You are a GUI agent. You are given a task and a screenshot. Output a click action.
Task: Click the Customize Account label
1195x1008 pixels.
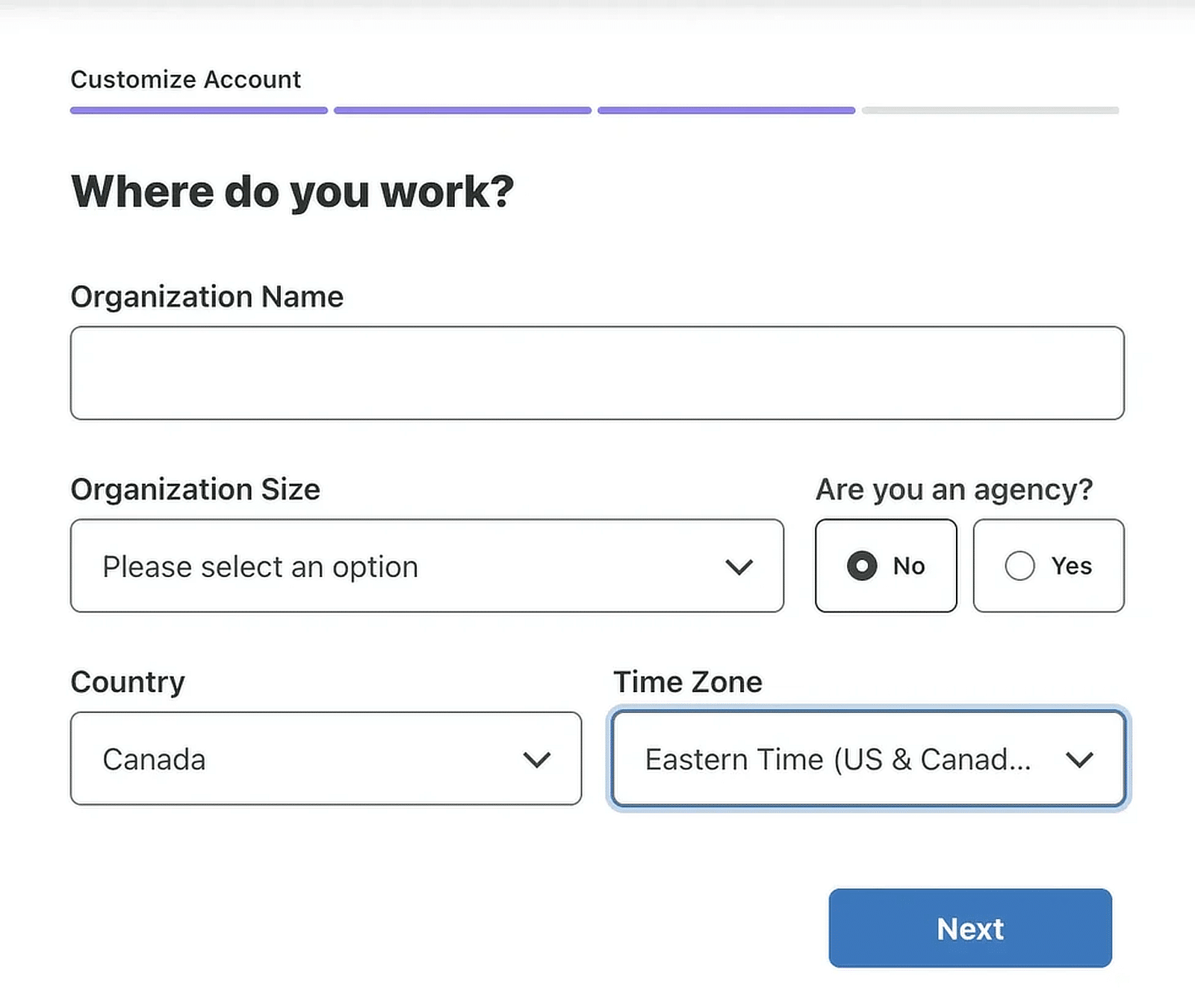[x=185, y=79]
